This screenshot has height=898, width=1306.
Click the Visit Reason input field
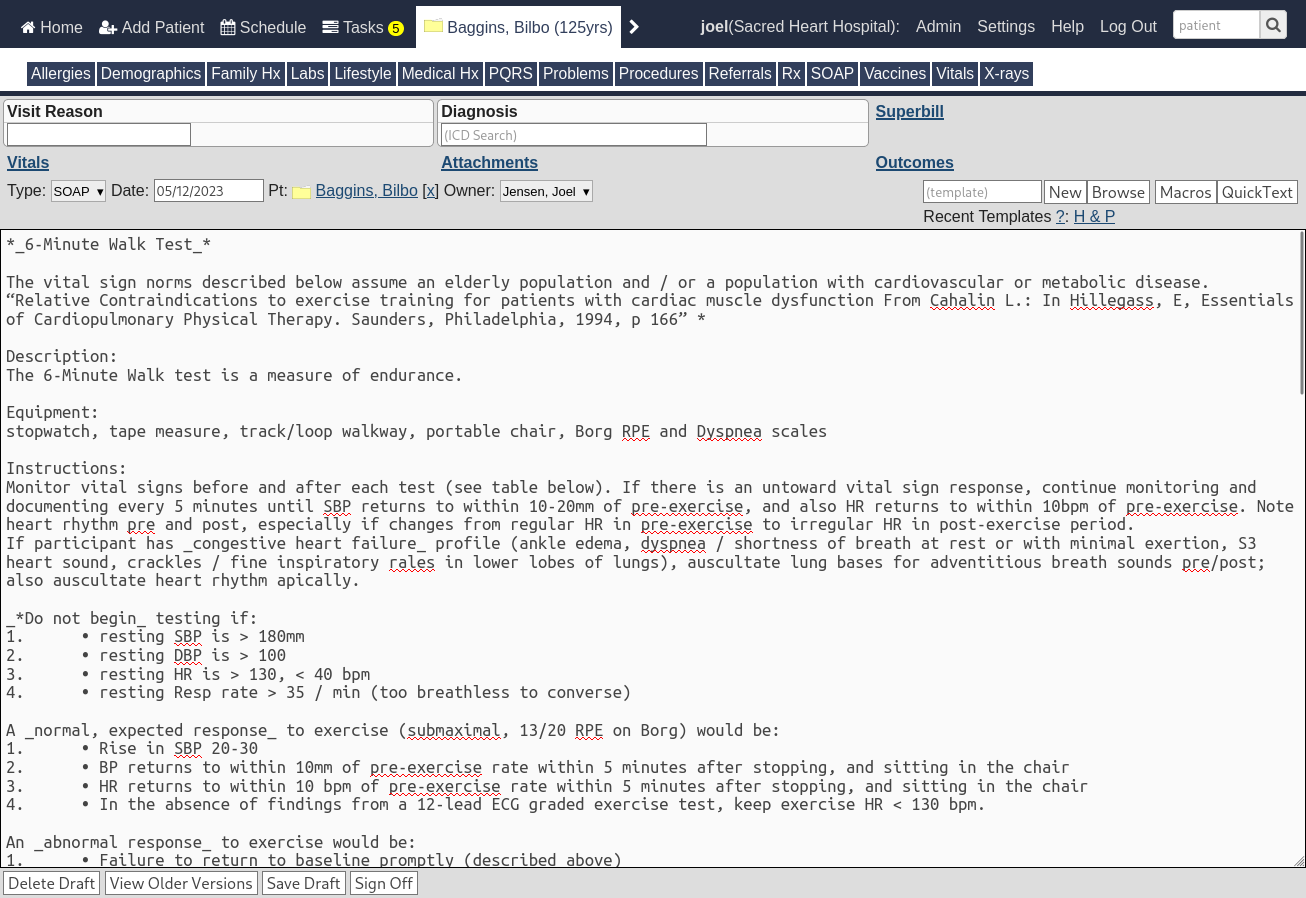pos(99,134)
